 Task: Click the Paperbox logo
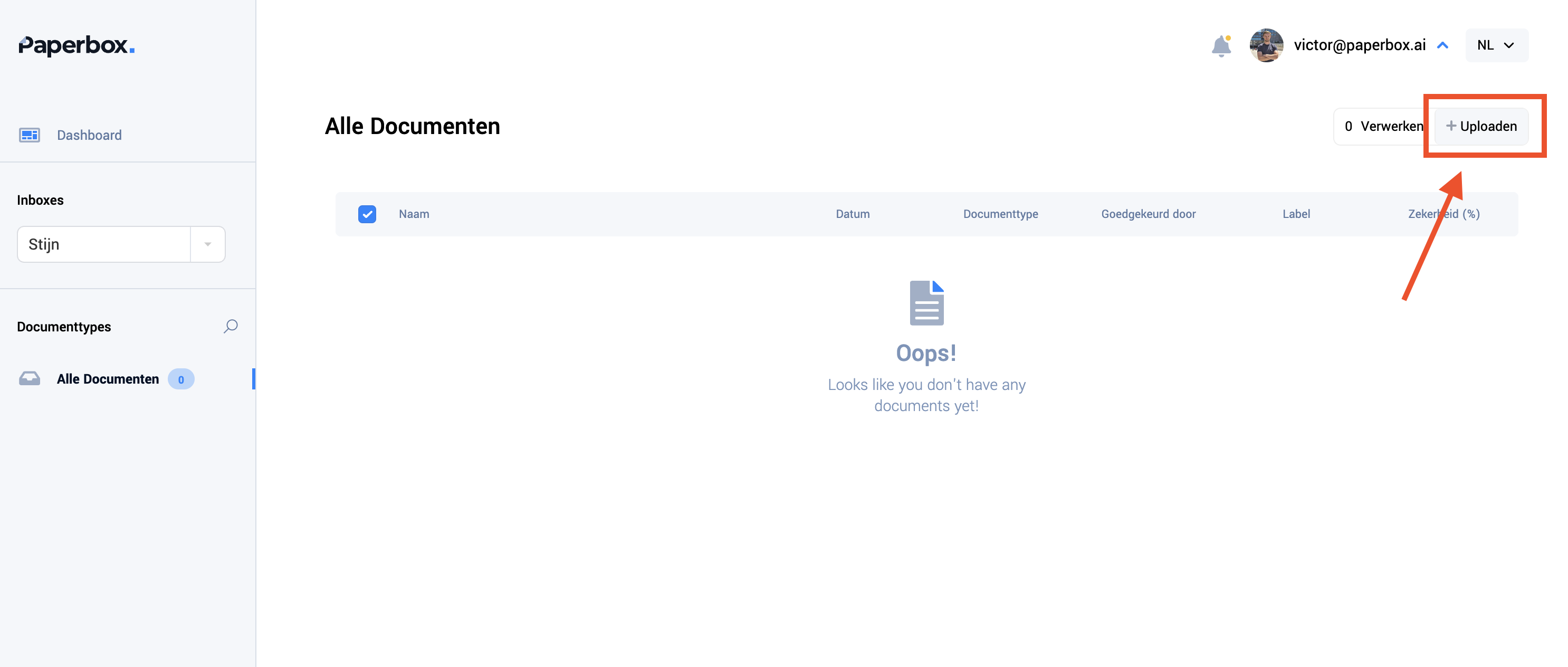coord(75,45)
